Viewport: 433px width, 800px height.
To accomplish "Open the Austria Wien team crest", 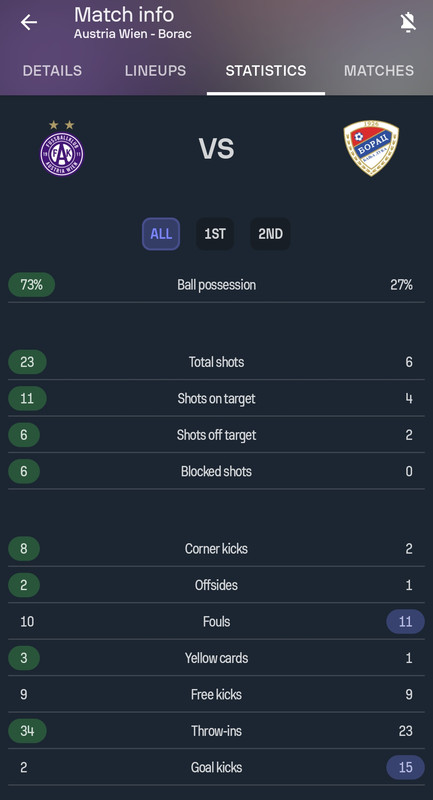I will (62, 149).
